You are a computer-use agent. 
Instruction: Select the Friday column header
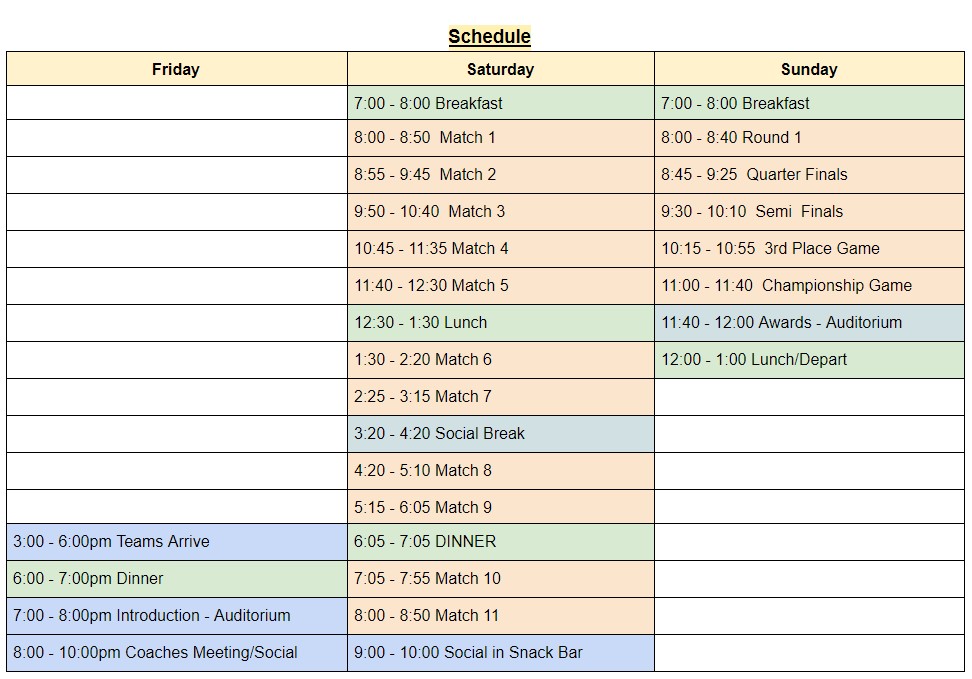coord(177,69)
